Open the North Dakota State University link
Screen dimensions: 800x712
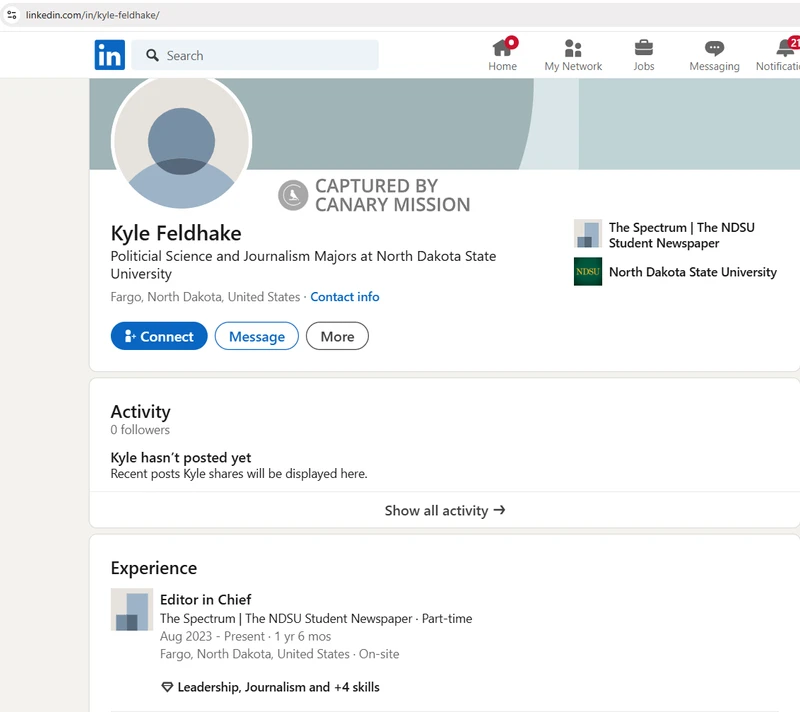pyautogui.click(x=692, y=272)
